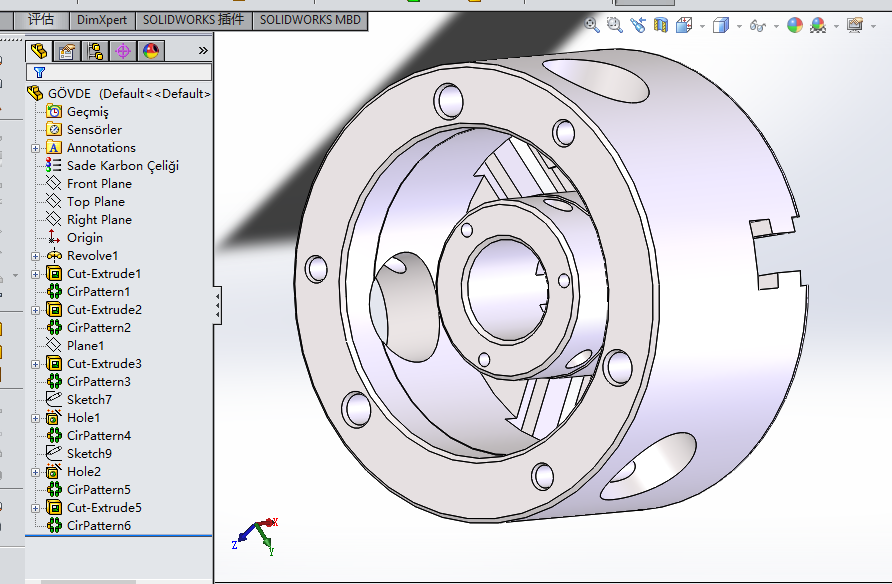Open the View Orientation dropdown arrow

[x=702, y=26]
